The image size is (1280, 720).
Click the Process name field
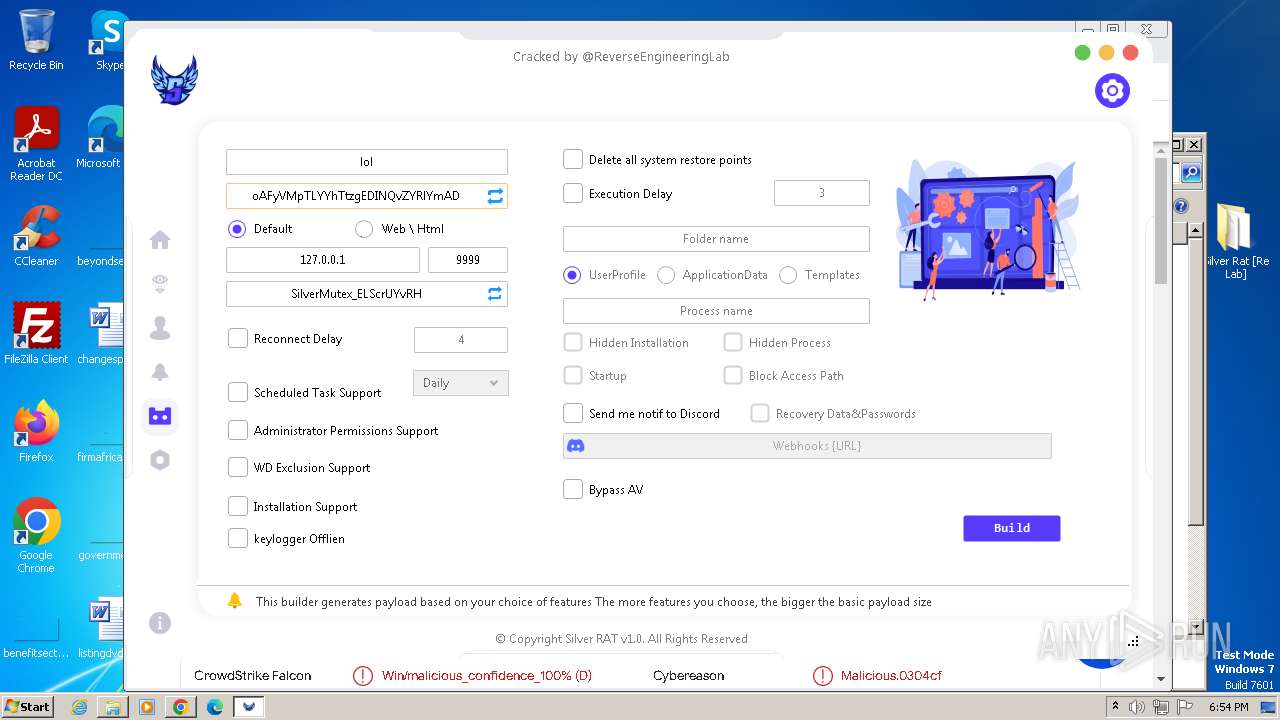tap(716, 311)
